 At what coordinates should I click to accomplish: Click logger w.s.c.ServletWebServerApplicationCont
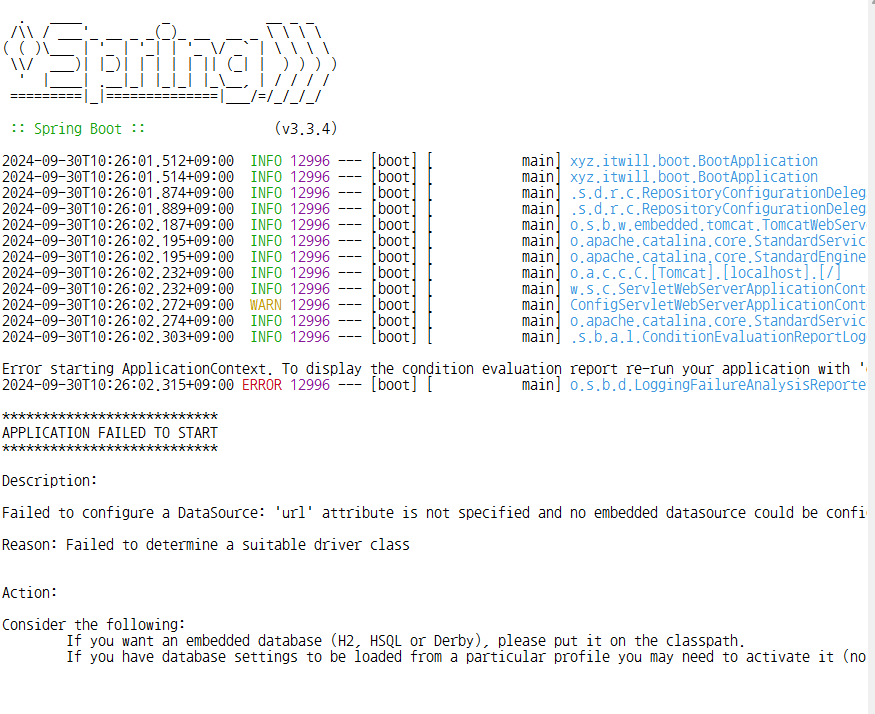[x=718, y=289]
